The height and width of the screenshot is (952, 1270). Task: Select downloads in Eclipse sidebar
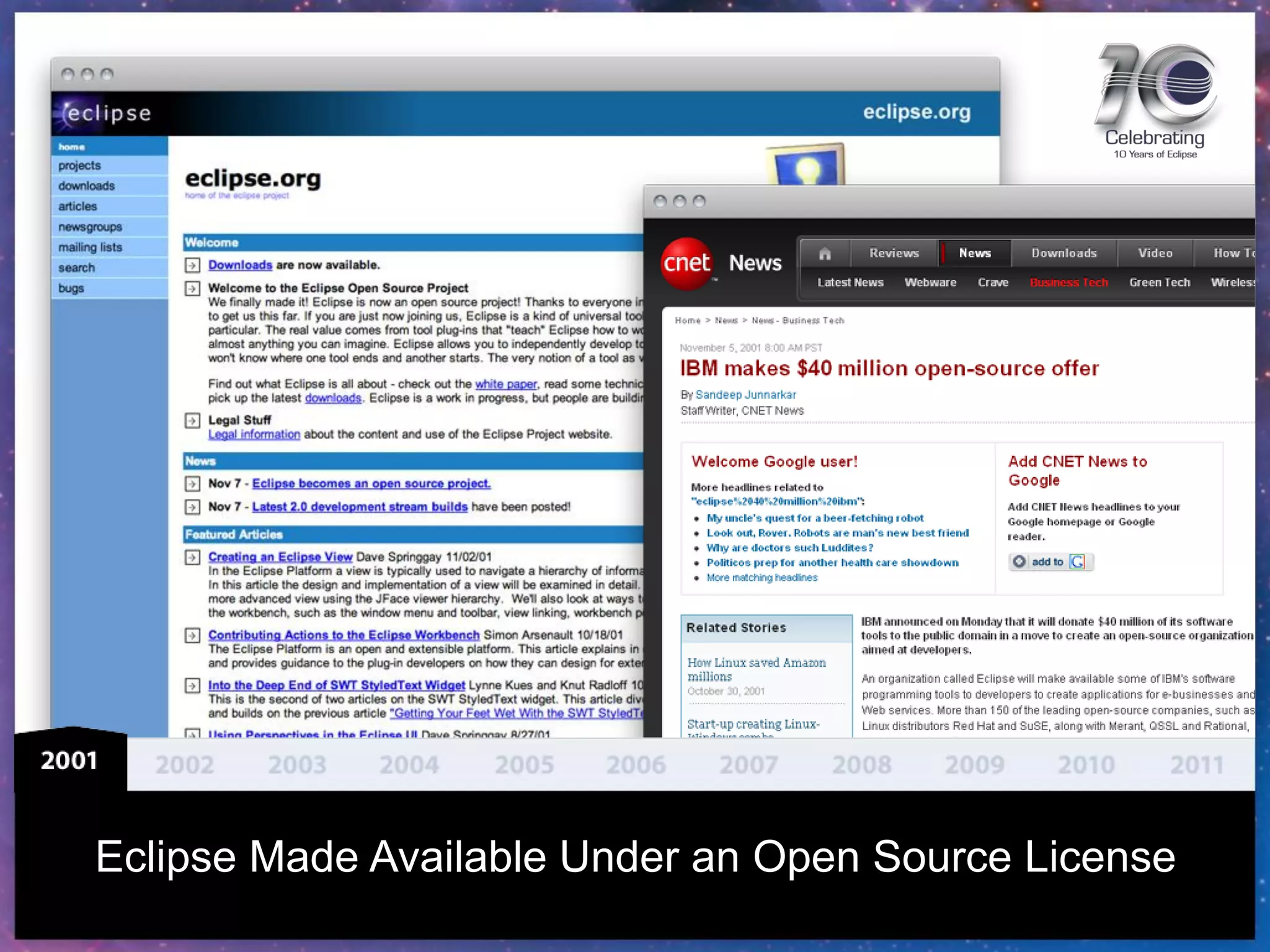click(109, 186)
